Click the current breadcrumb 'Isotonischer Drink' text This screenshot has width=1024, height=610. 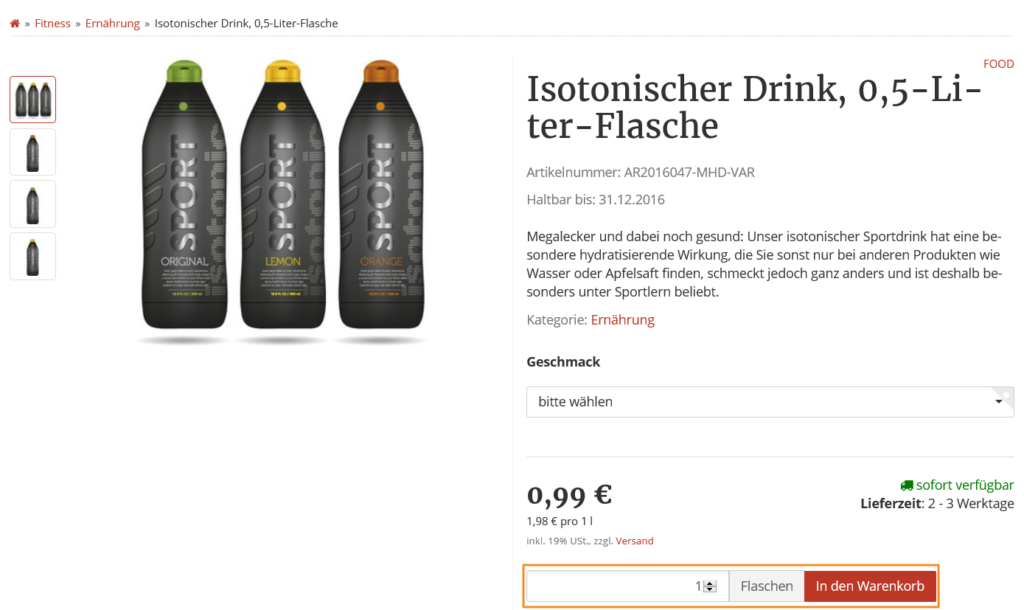(246, 23)
